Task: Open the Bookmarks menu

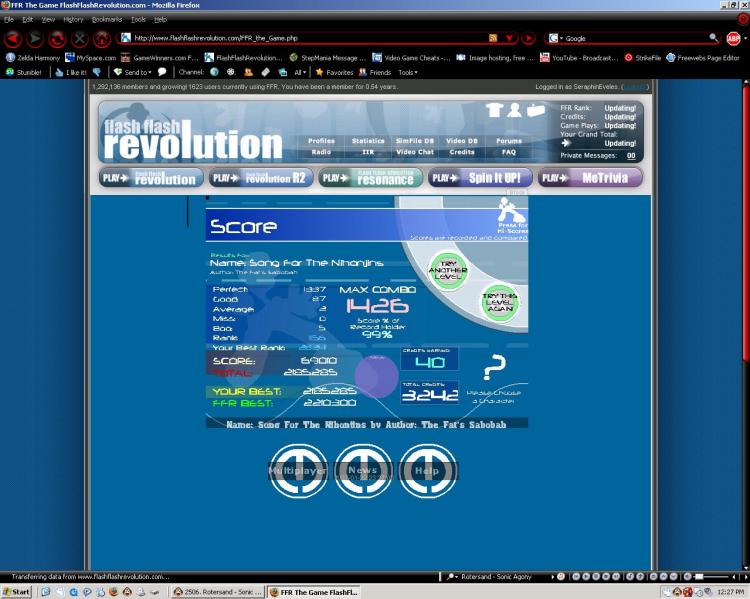Action: click(x=107, y=20)
